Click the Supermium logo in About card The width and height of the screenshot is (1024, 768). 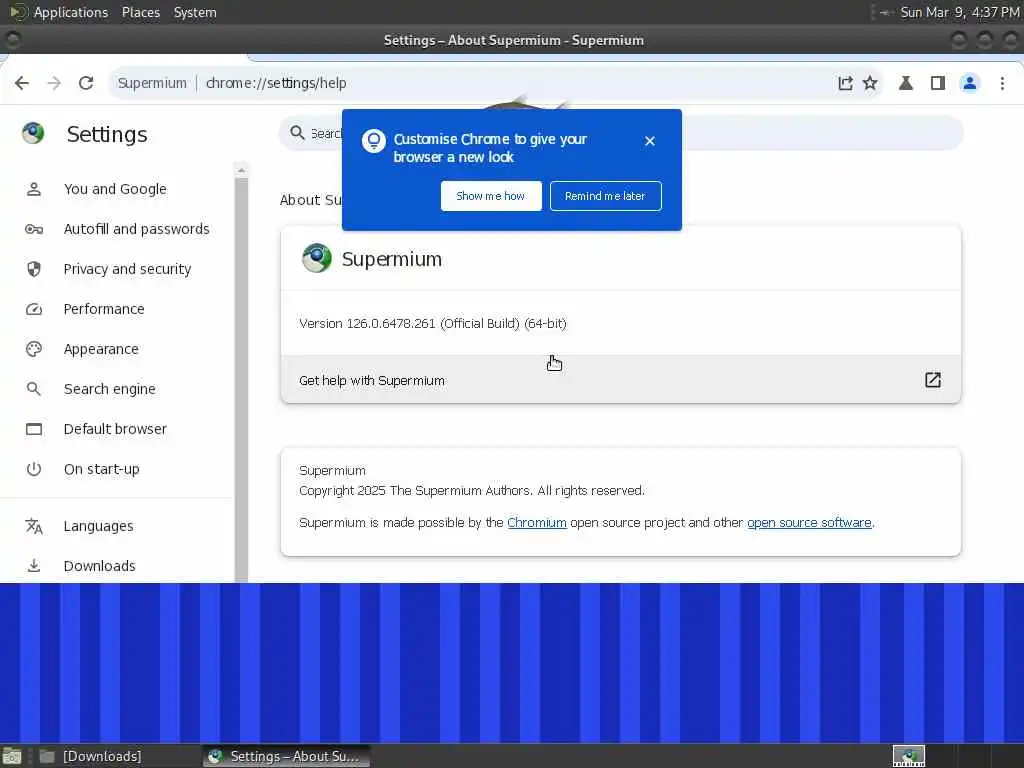[317, 258]
